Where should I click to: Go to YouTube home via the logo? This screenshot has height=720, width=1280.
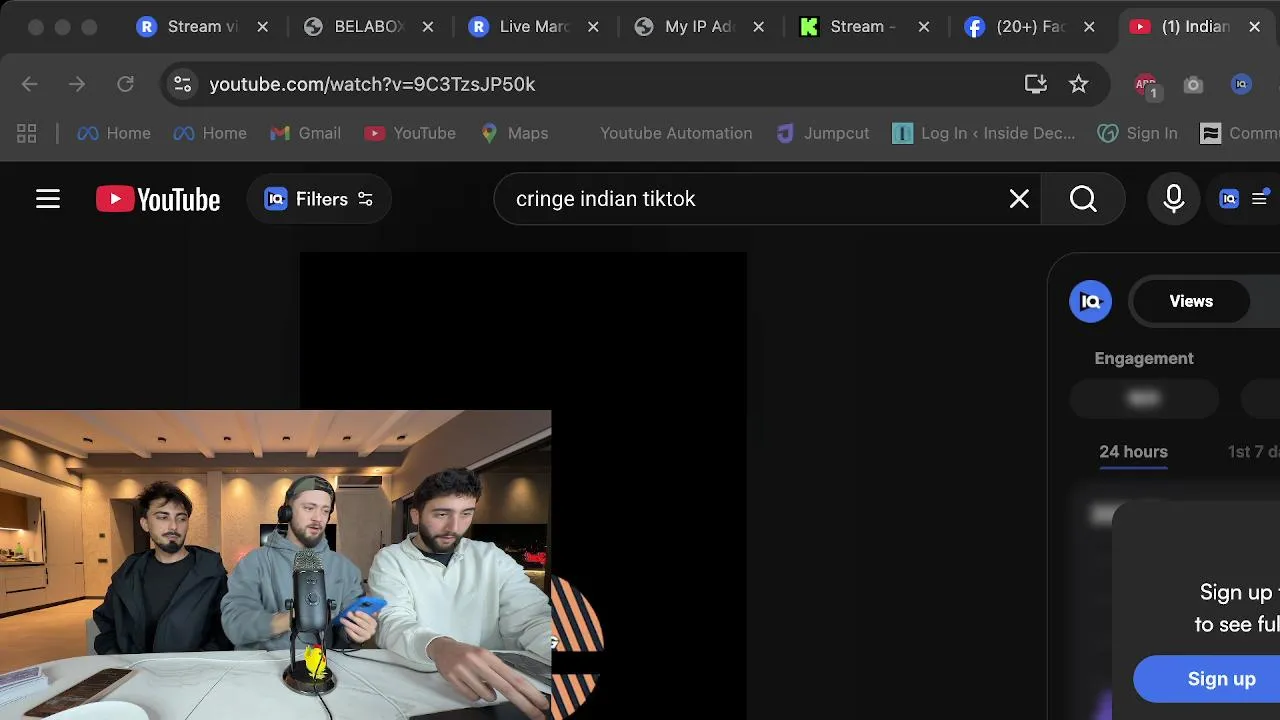(x=158, y=199)
